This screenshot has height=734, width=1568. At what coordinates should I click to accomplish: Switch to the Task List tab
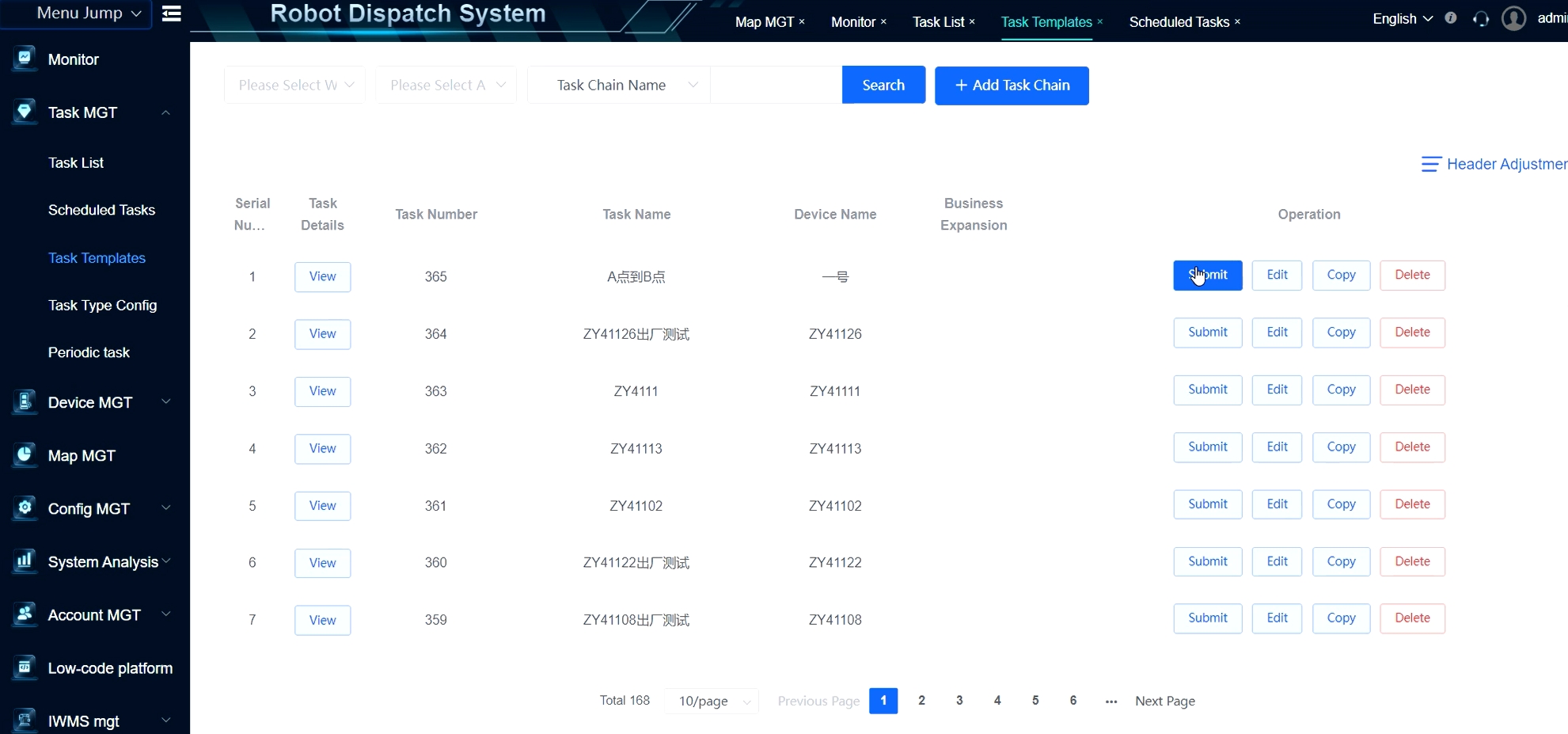pyautogui.click(x=938, y=22)
